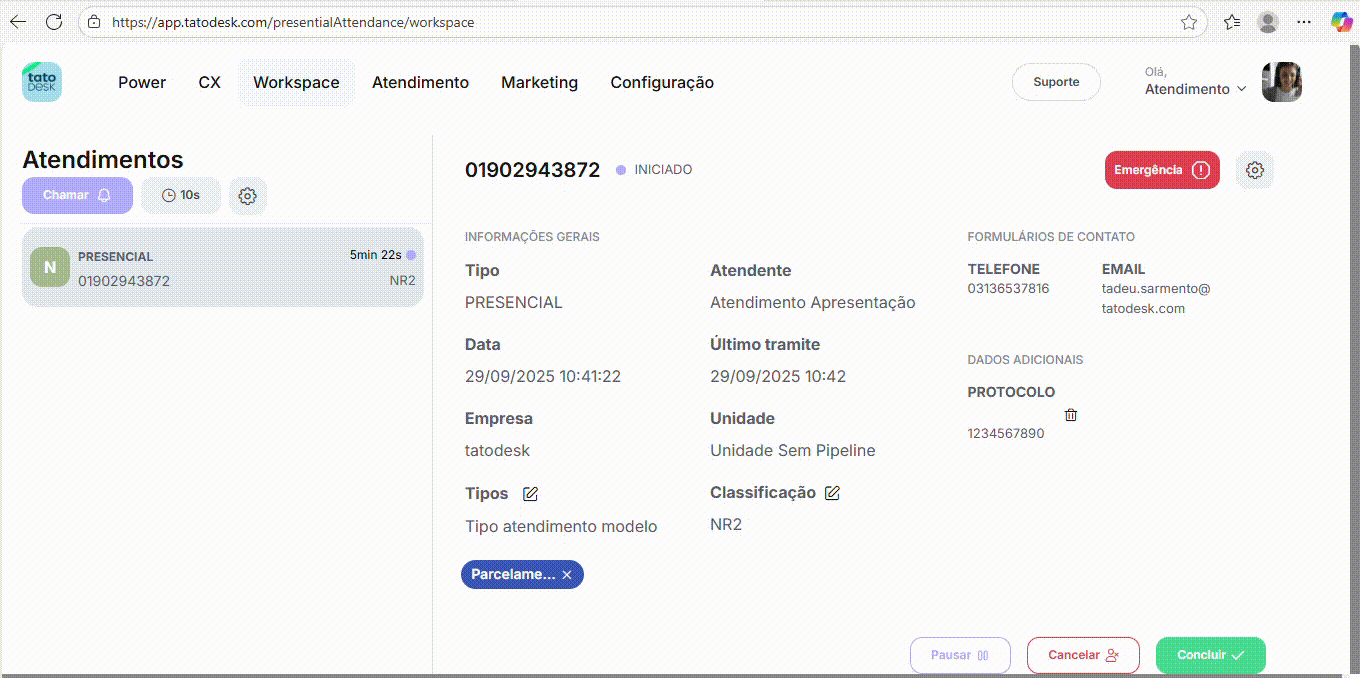Select the PRESENCIAL 01902943872 attendance card
1360x678 pixels.
[x=222, y=268]
